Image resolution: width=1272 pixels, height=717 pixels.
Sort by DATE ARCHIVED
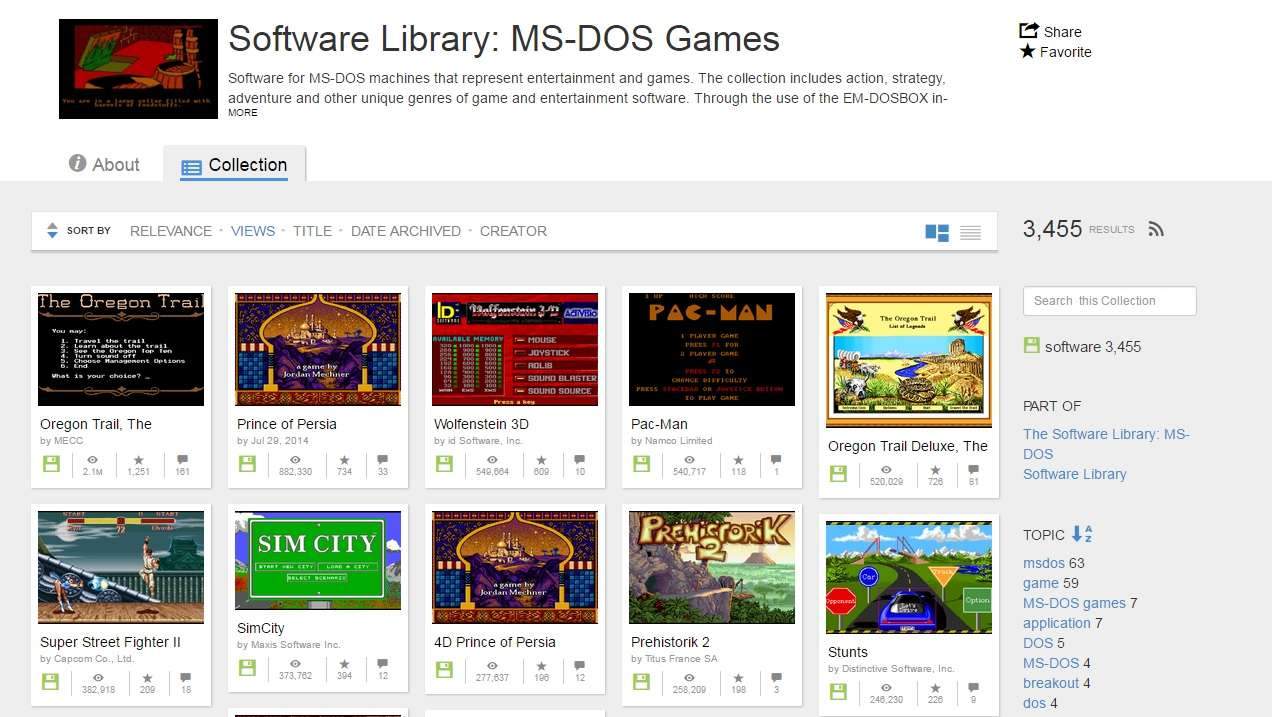[x=406, y=231]
